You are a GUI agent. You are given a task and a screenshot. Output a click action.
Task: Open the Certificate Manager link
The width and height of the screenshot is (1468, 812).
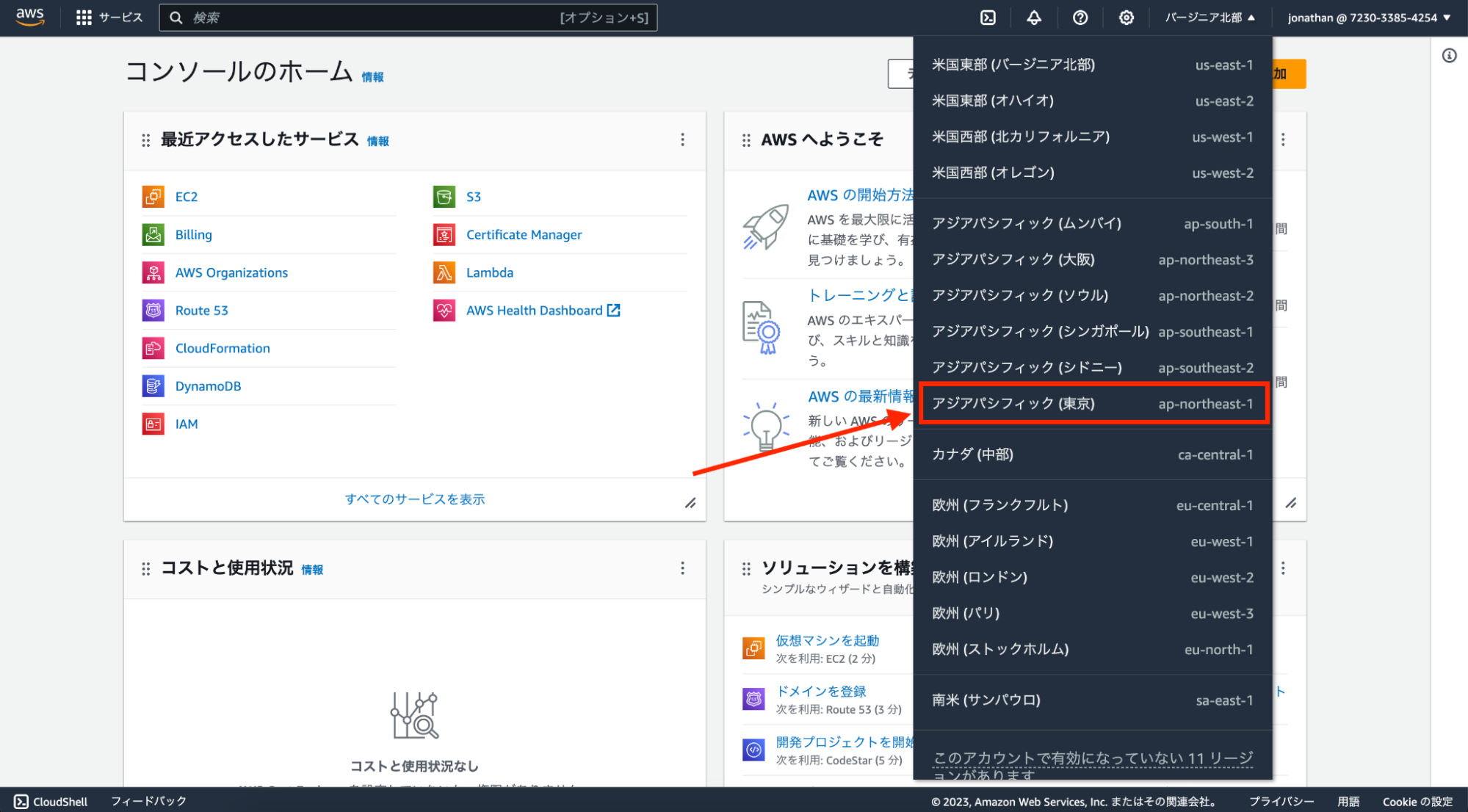click(x=524, y=235)
